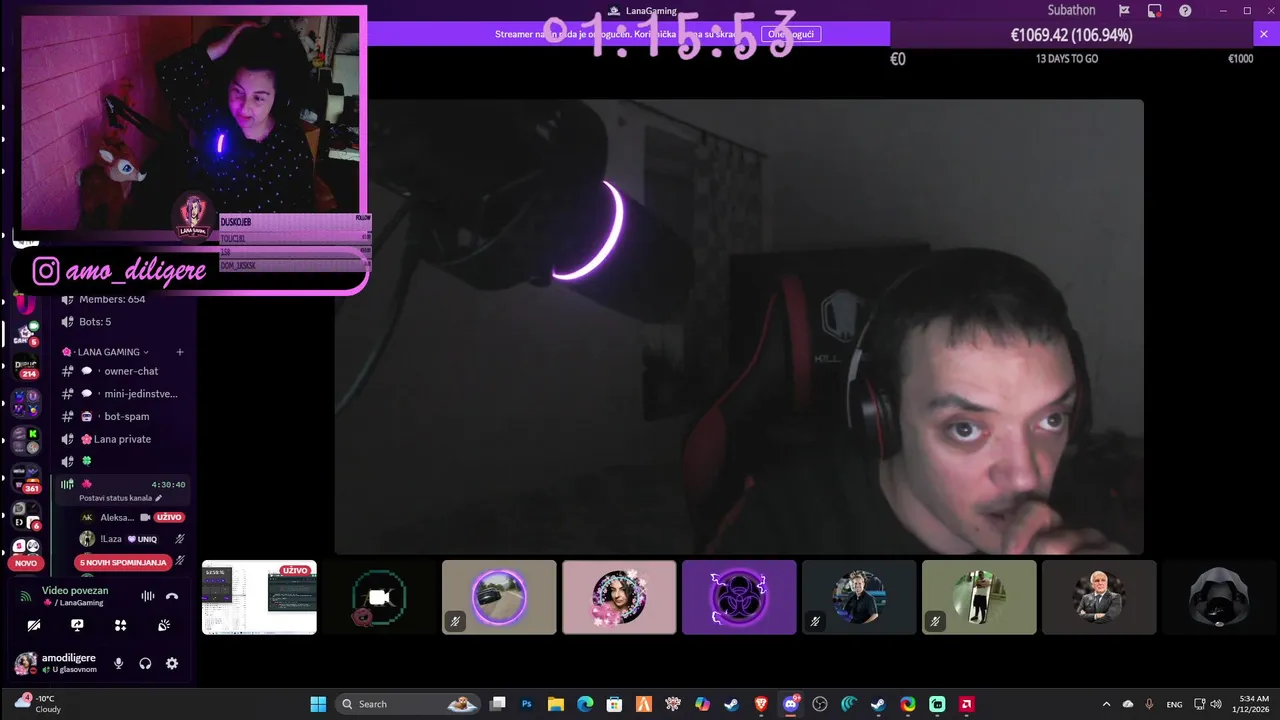This screenshot has height=720, width=1280.
Task: Open mini-jedinstve... text channel
Action: [122, 394]
